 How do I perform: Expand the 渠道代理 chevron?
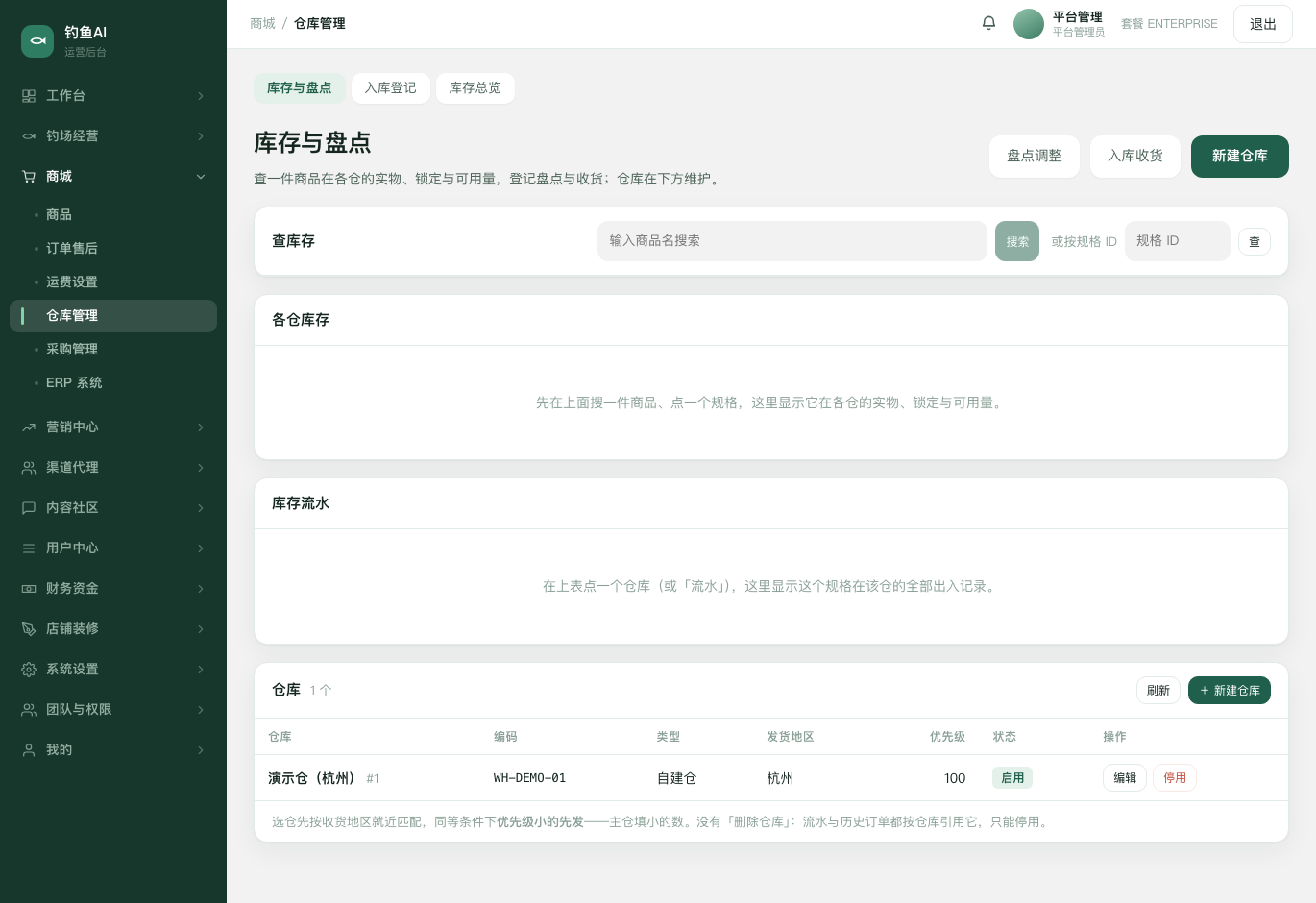click(201, 468)
